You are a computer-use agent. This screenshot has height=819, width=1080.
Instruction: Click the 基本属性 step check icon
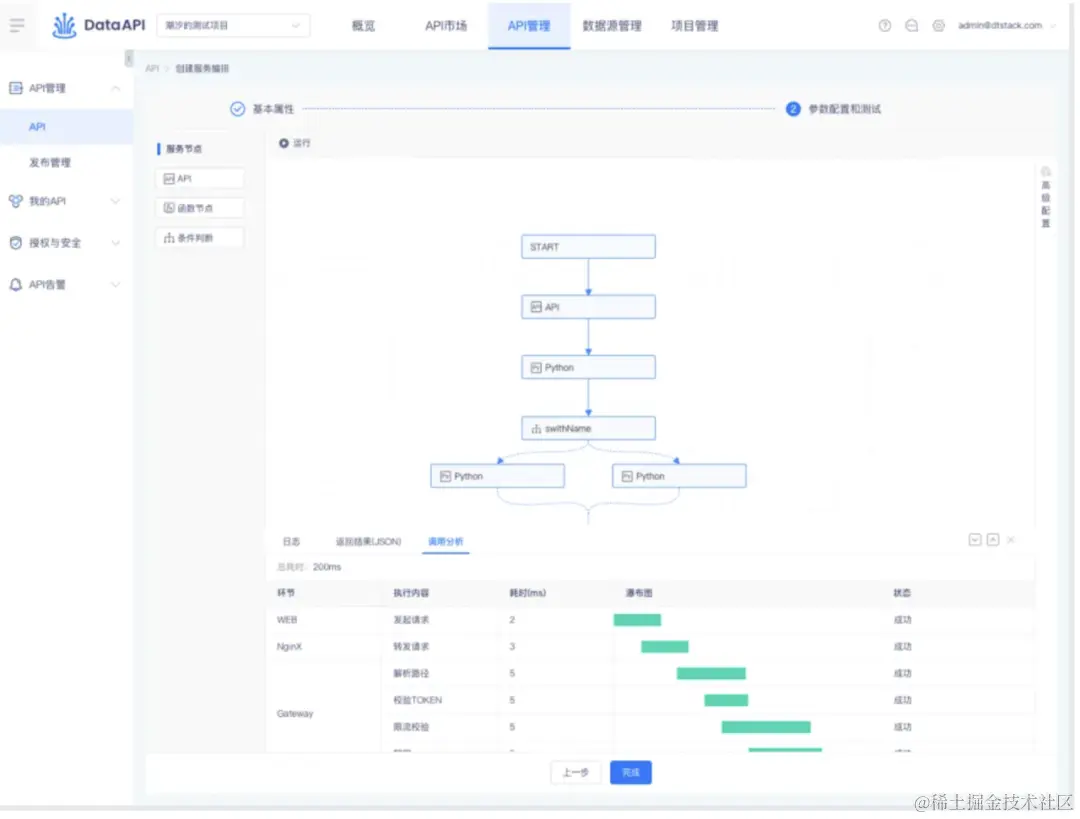(238, 109)
